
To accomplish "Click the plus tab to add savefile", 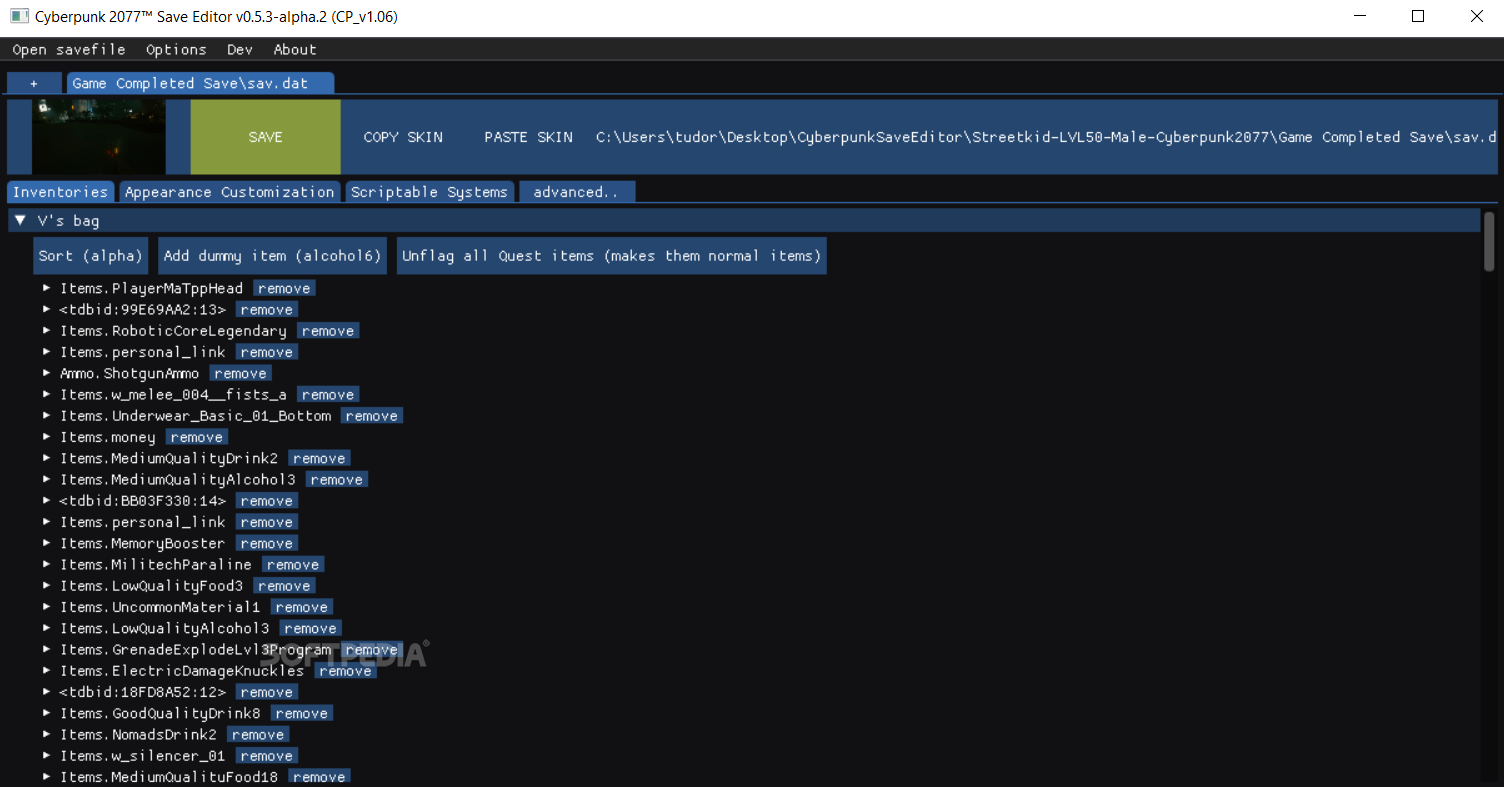I will pyautogui.click(x=34, y=83).
